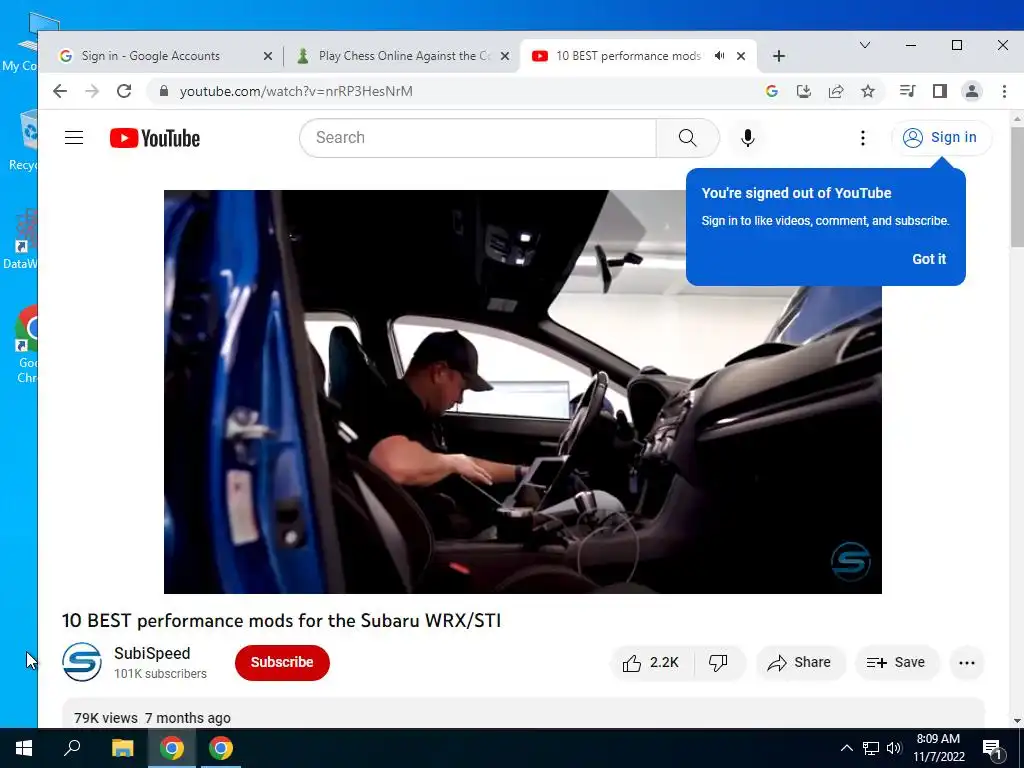Open more actions ellipsis below video
Image resolution: width=1024 pixels, height=768 pixels.
[x=967, y=663]
